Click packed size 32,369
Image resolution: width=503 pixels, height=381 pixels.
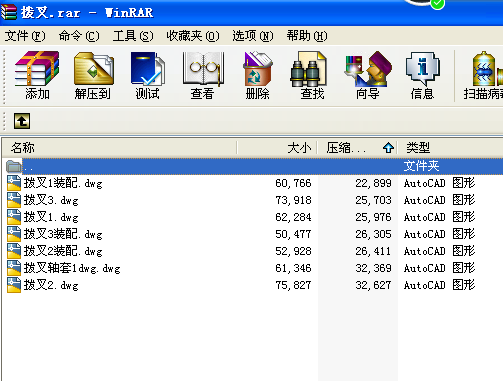click(x=373, y=268)
